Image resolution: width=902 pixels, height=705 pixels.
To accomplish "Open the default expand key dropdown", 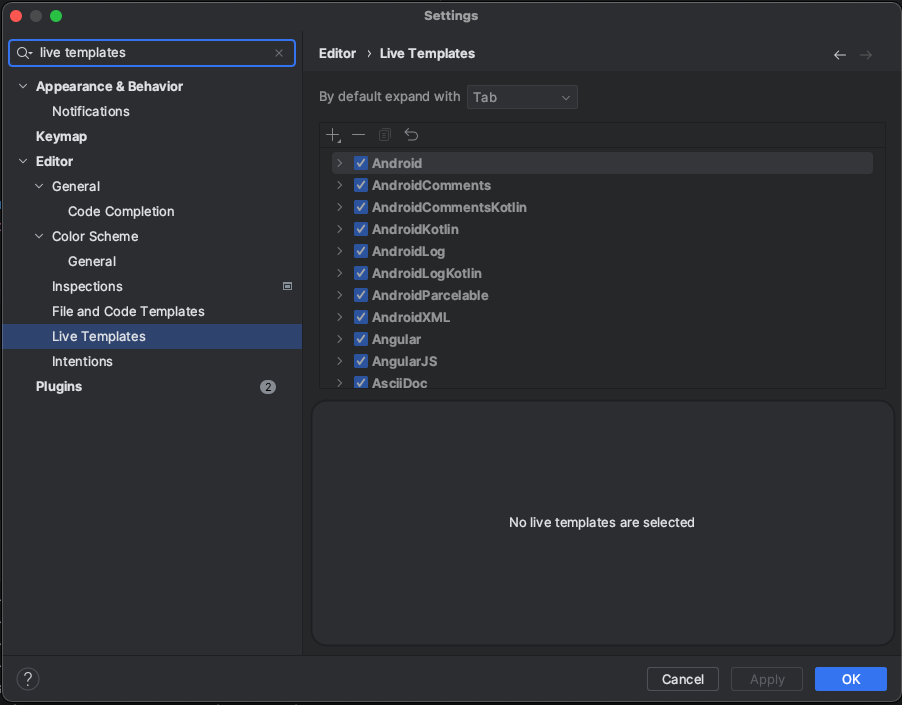I will (522, 97).
